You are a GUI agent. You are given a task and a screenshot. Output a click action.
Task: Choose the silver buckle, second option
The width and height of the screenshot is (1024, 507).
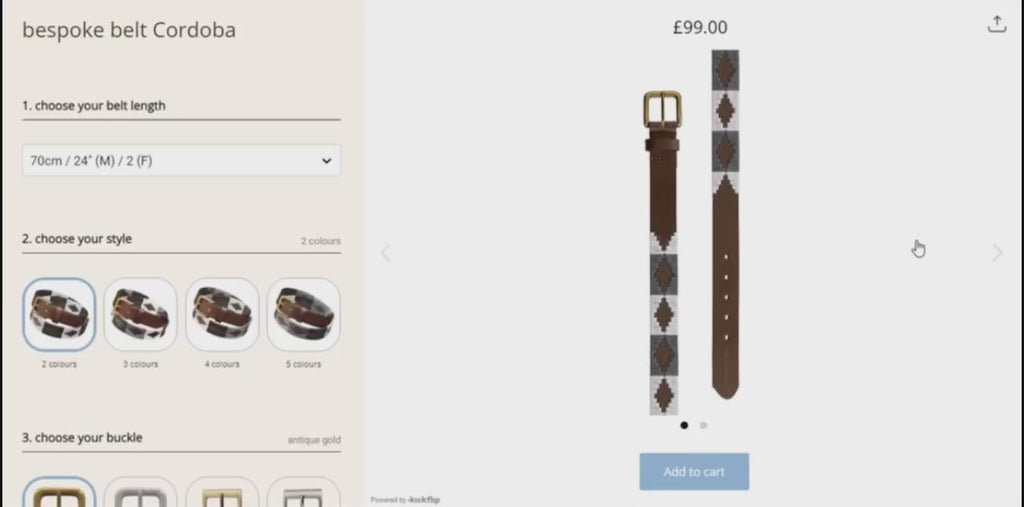click(140, 492)
